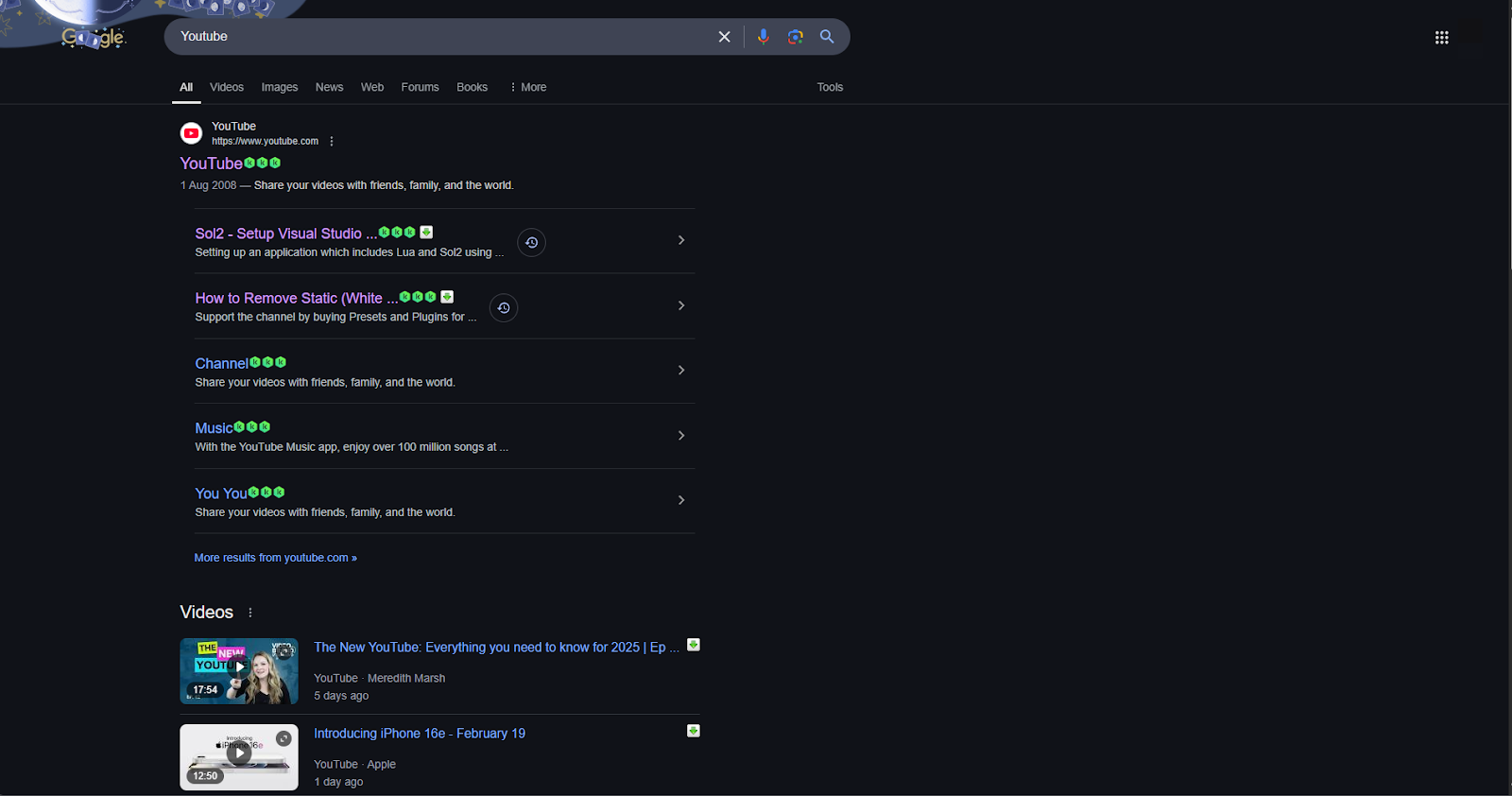Click the Google logo to go home
1512x796 pixels.
pos(93,38)
